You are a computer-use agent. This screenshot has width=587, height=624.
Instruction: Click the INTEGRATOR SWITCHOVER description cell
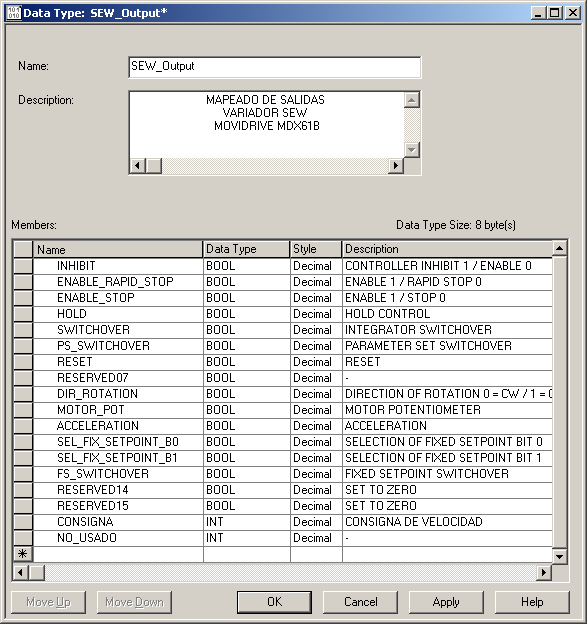[447, 330]
